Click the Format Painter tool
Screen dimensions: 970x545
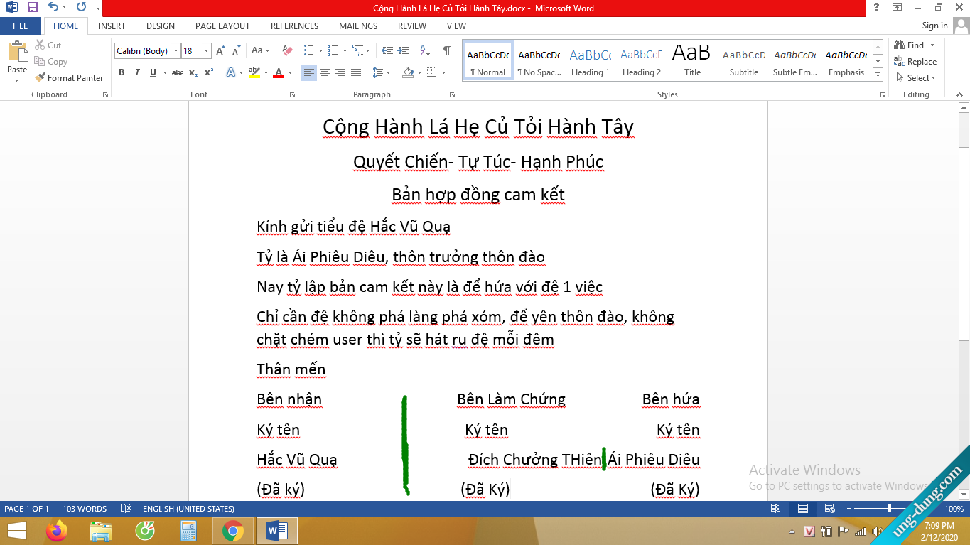[x=68, y=77]
